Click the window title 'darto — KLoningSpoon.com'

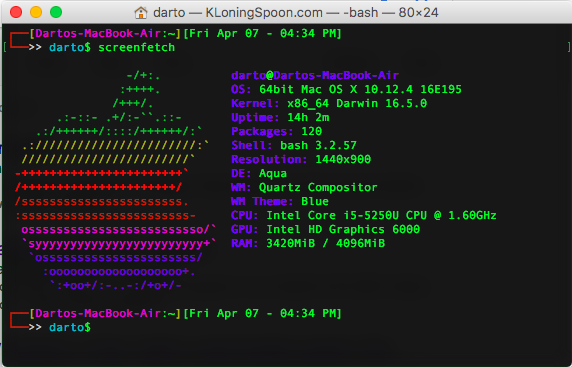(x=238, y=13)
